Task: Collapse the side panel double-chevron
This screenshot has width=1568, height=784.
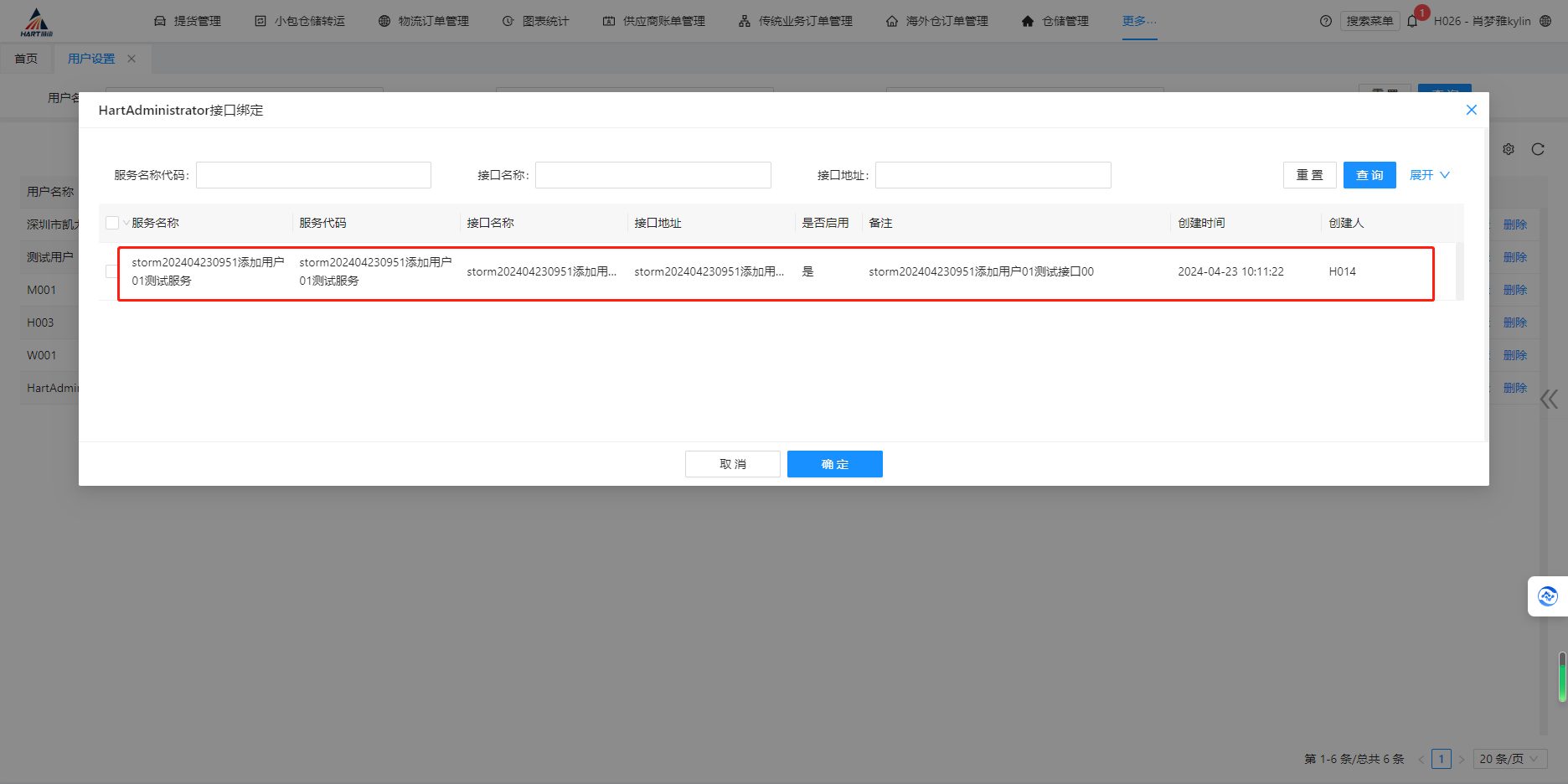Action: pyautogui.click(x=1549, y=400)
